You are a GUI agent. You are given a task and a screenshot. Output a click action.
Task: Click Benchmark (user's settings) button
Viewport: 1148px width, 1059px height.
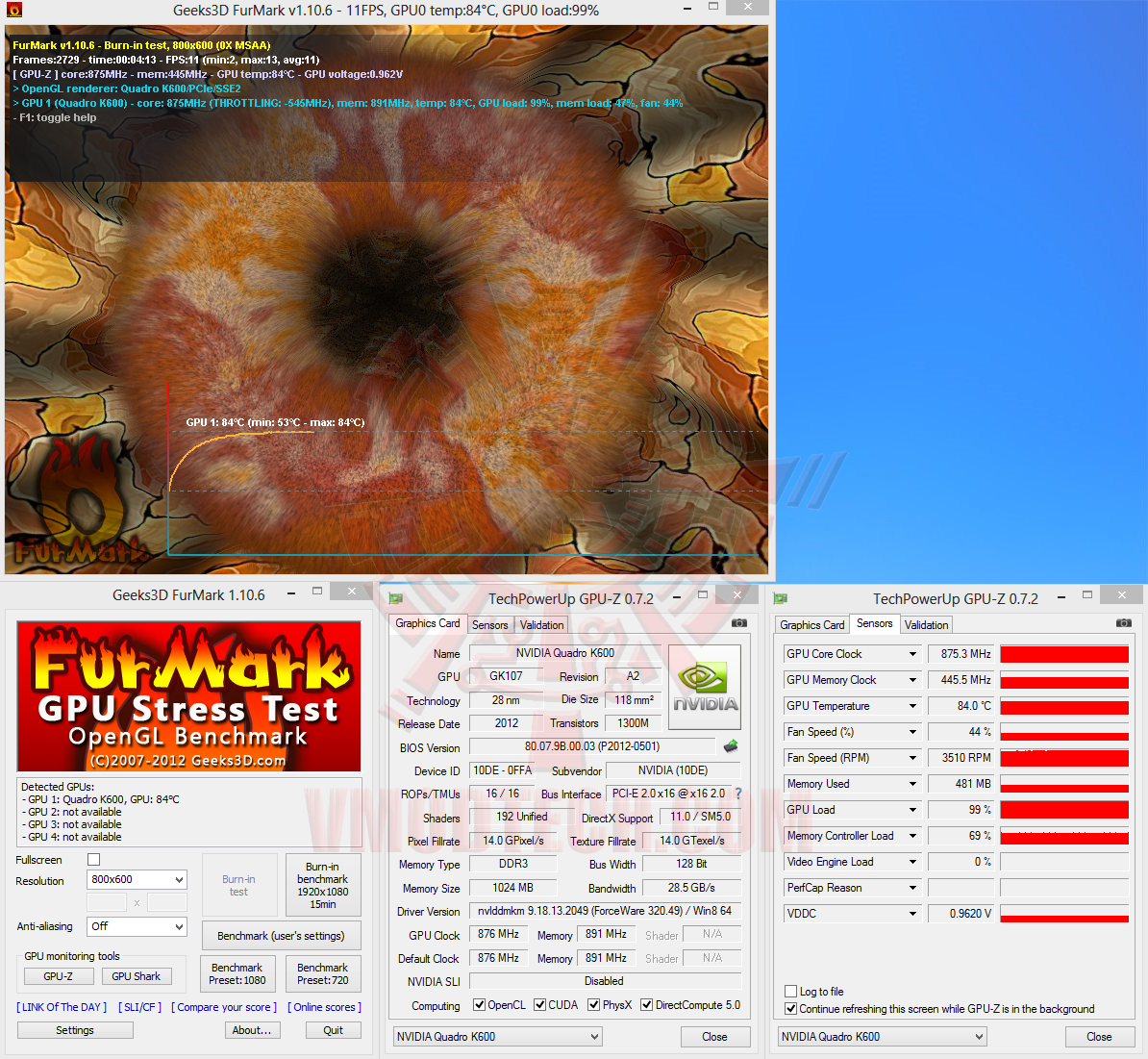(x=281, y=936)
